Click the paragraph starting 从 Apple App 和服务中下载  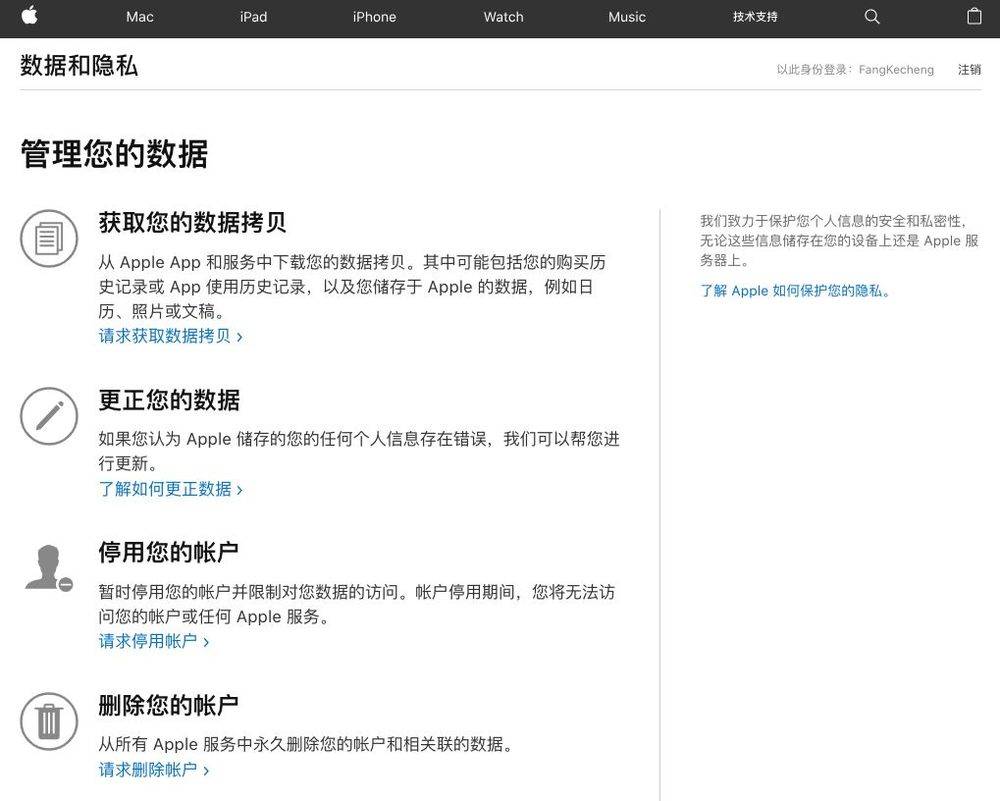point(352,286)
